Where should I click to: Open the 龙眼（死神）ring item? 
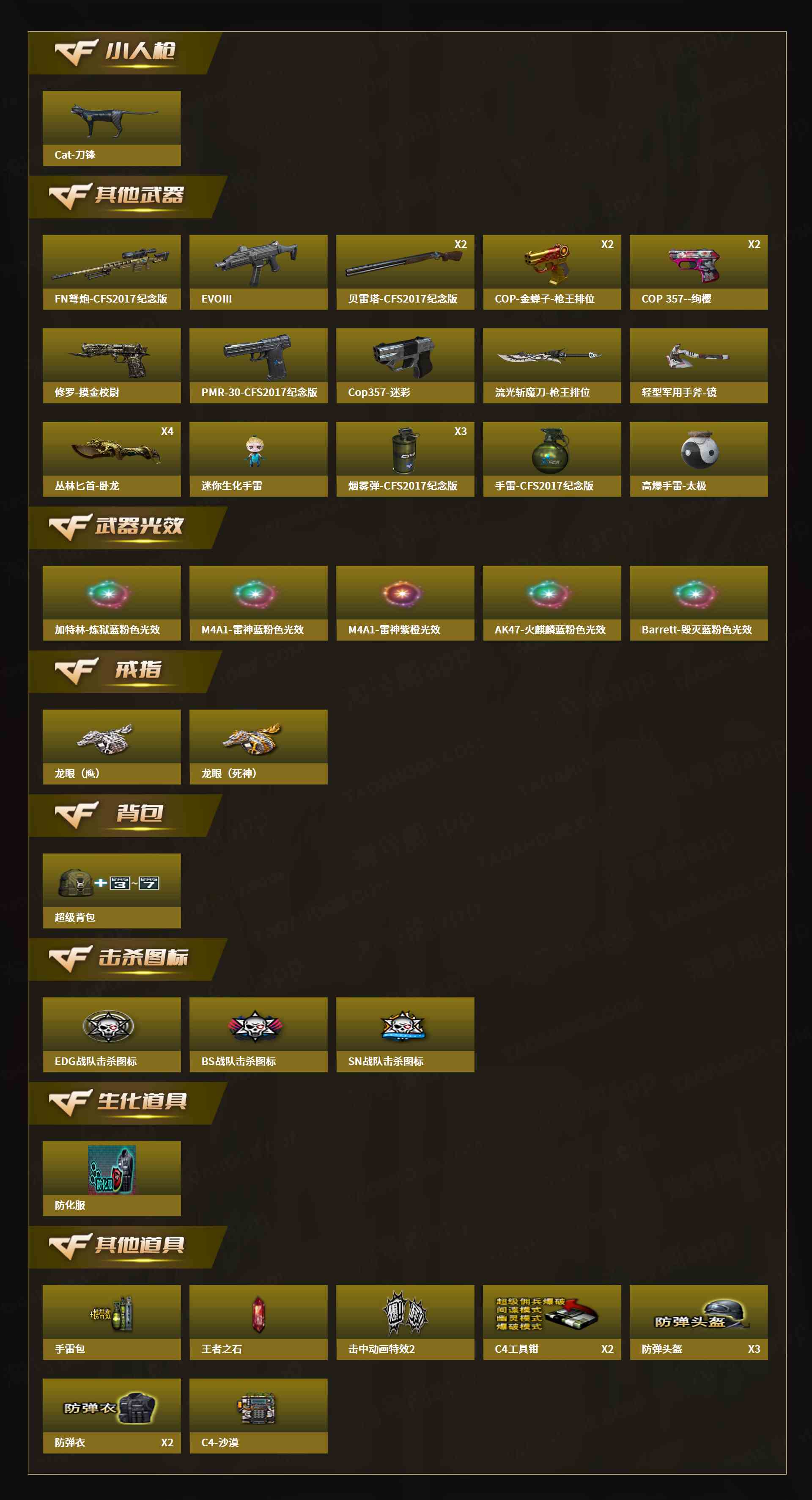258,747
